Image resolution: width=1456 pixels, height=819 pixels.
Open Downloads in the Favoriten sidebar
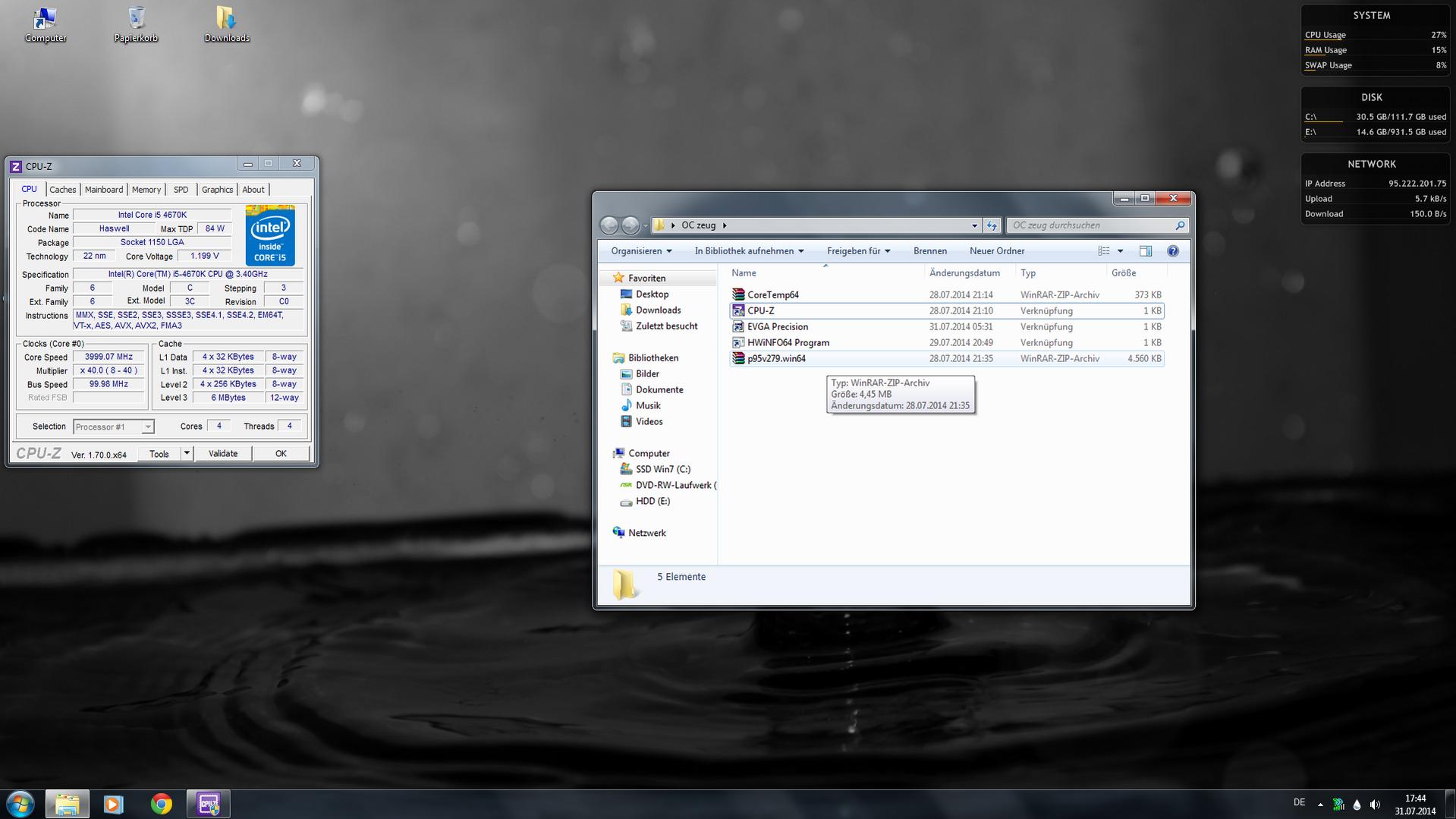(658, 310)
